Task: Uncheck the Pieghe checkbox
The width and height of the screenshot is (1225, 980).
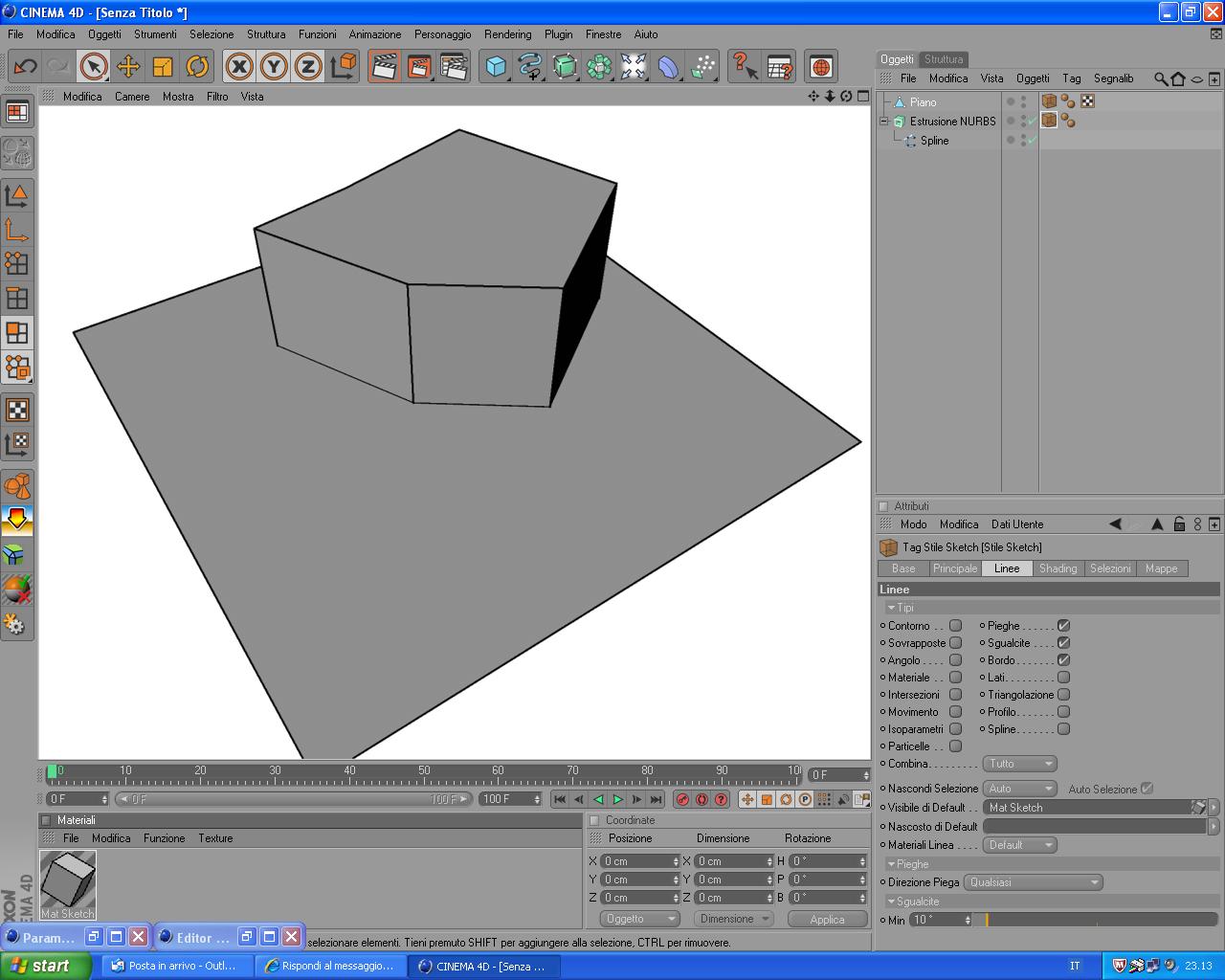Action: coord(1063,626)
